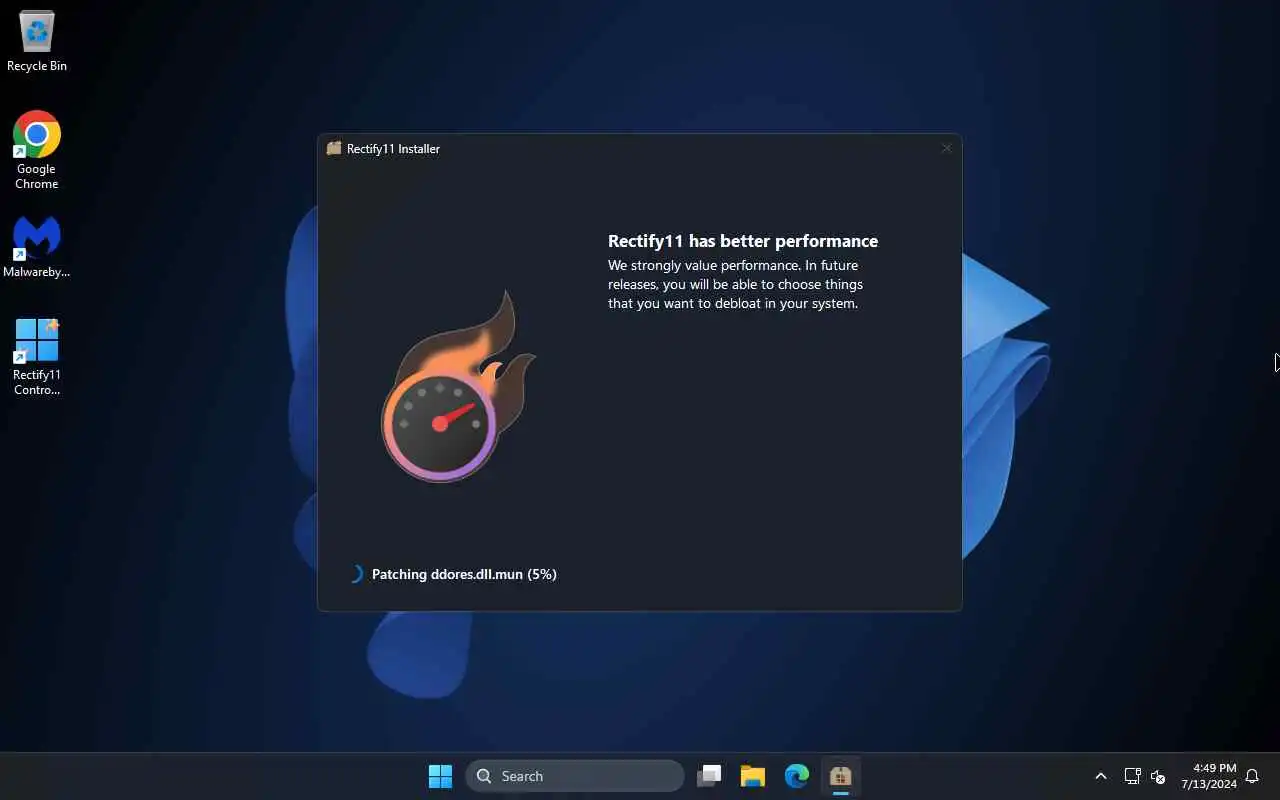The image size is (1280, 800).
Task: Close the Rectify11 Installer window
Action: [x=946, y=148]
